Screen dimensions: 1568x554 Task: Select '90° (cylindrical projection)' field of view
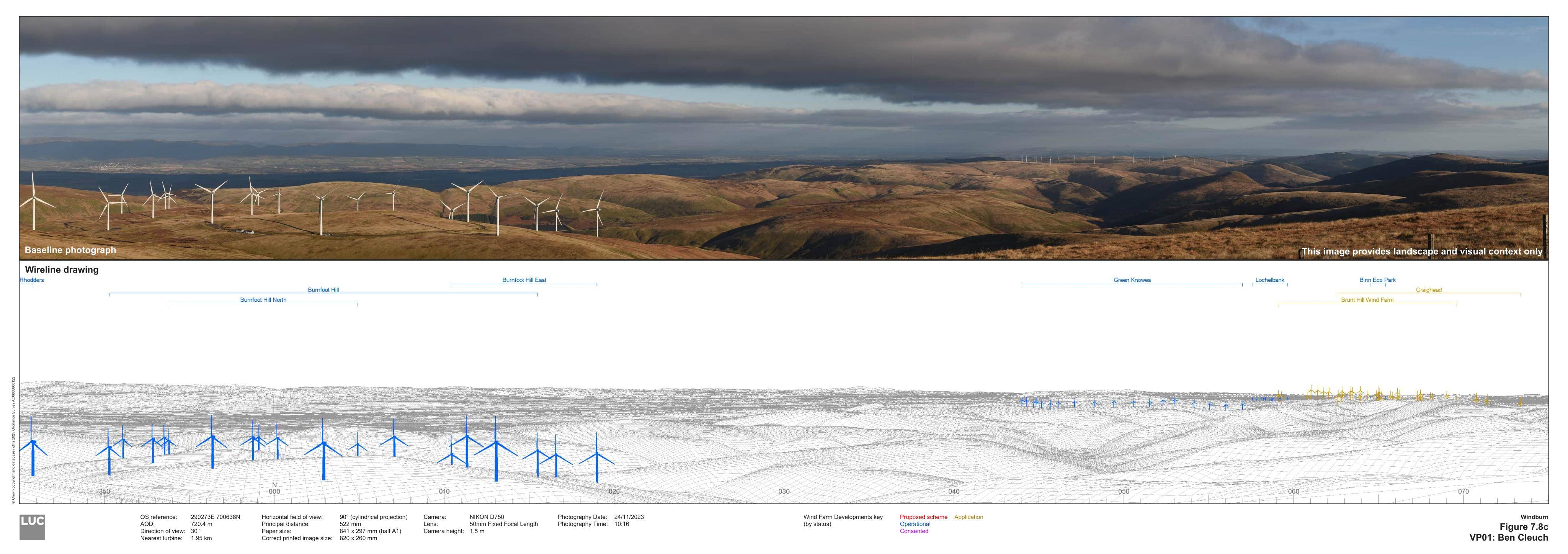click(374, 517)
